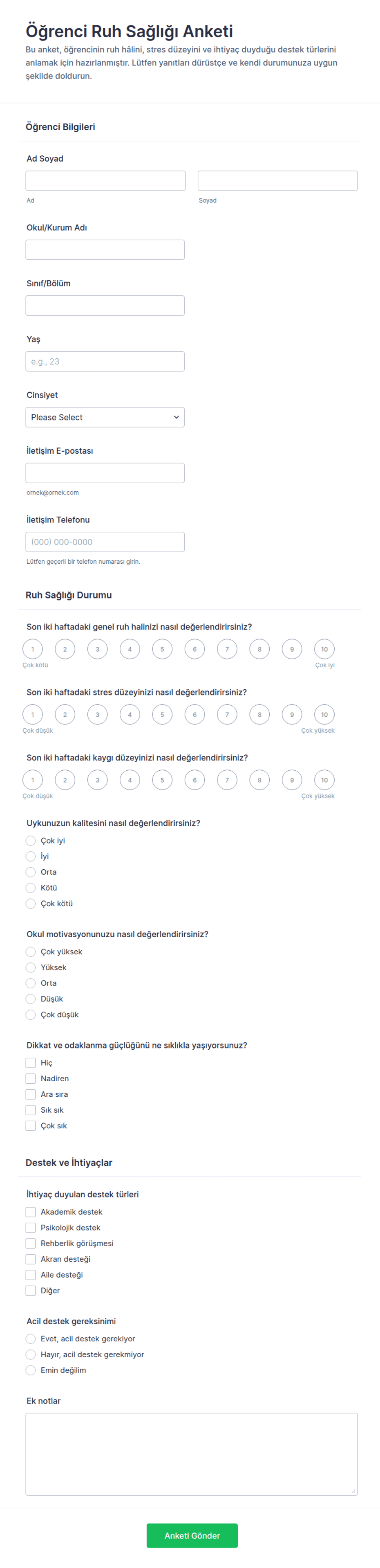Check the "Diğer" support checkbox

pos(30,1290)
